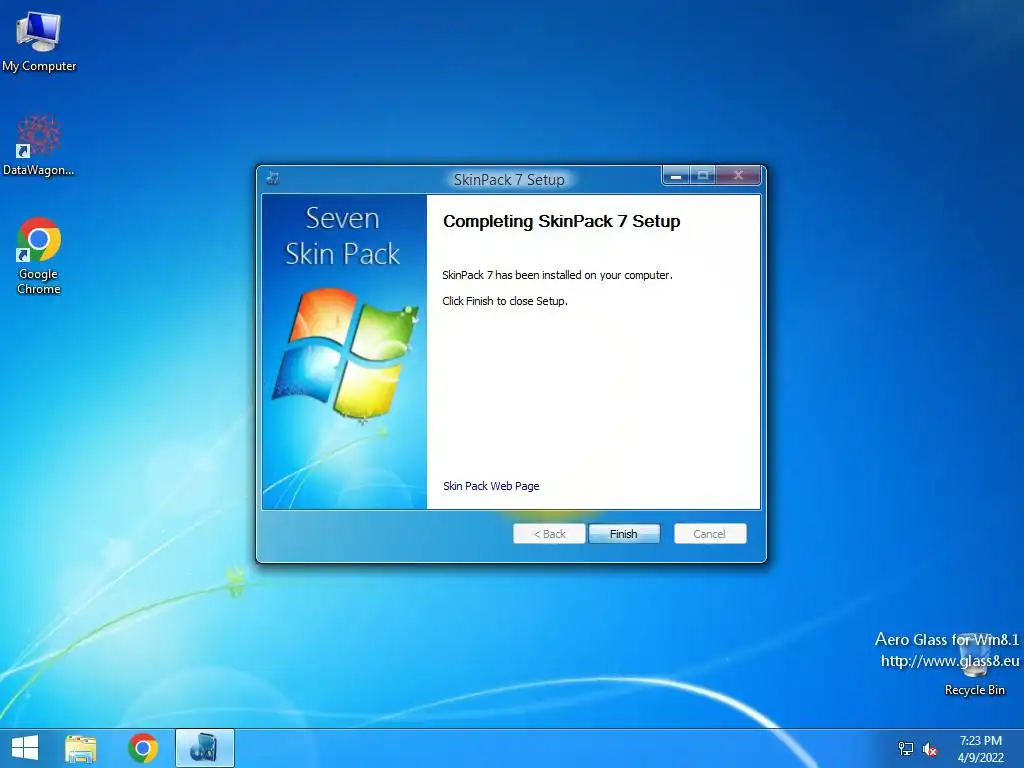
Task: Select the DataWagon desktop shortcut
Action: pos(39,145)
